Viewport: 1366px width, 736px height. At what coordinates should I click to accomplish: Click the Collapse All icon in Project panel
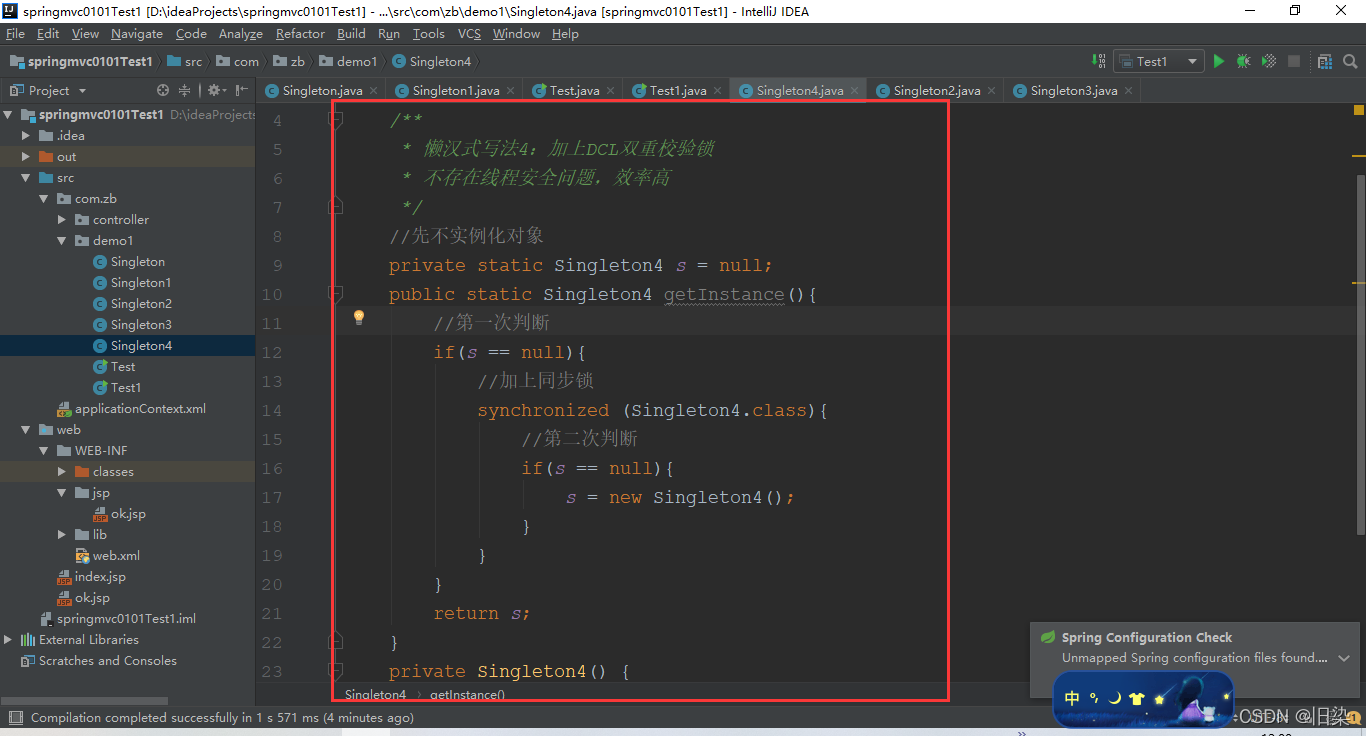point(184,90)
